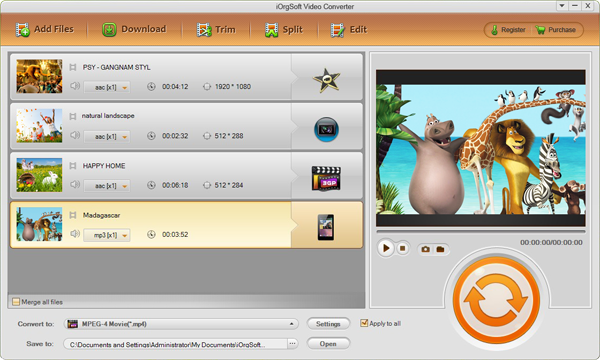
Task: Click the Save to path field
Action: (x=175, y=344)
